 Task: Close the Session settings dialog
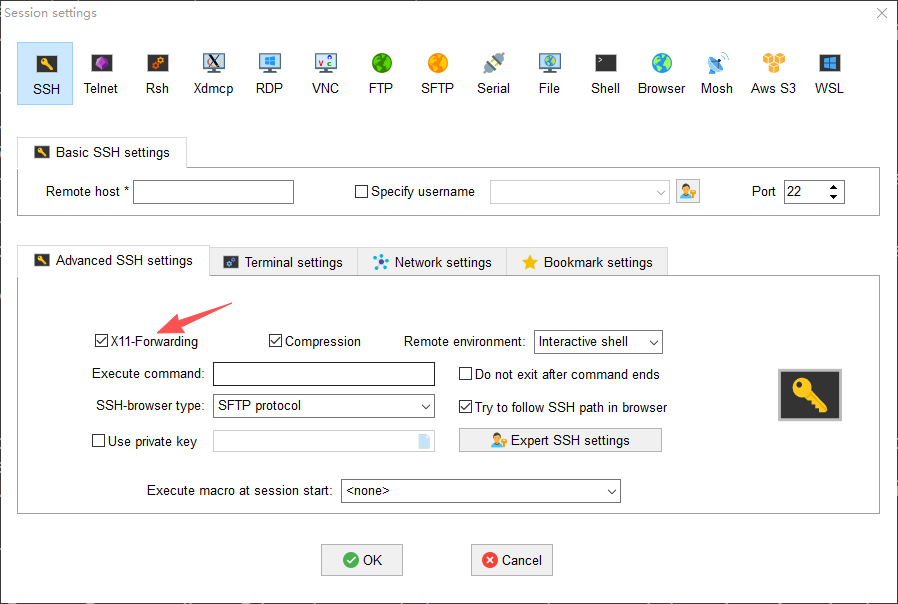882,13
